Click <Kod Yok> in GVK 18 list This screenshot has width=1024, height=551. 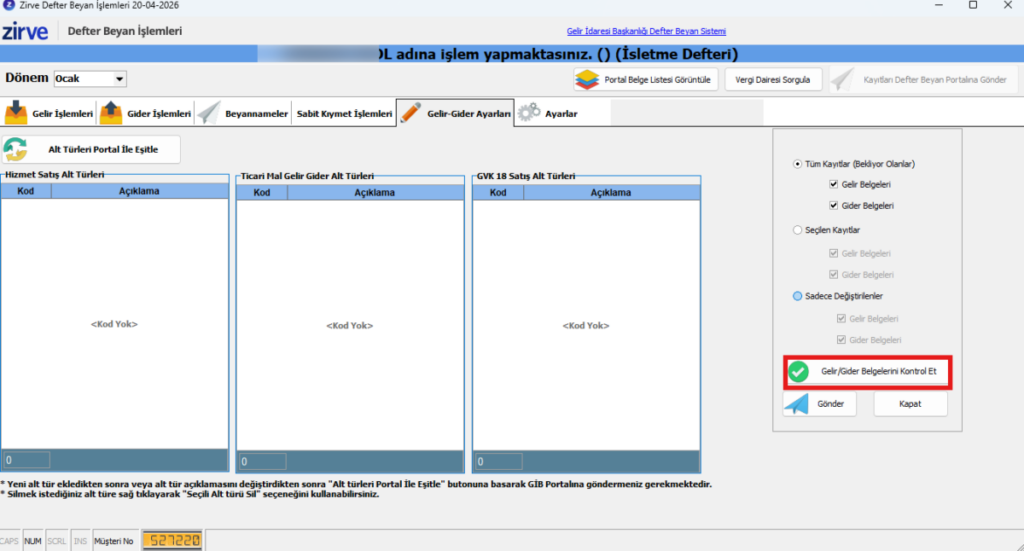point(586,326)
